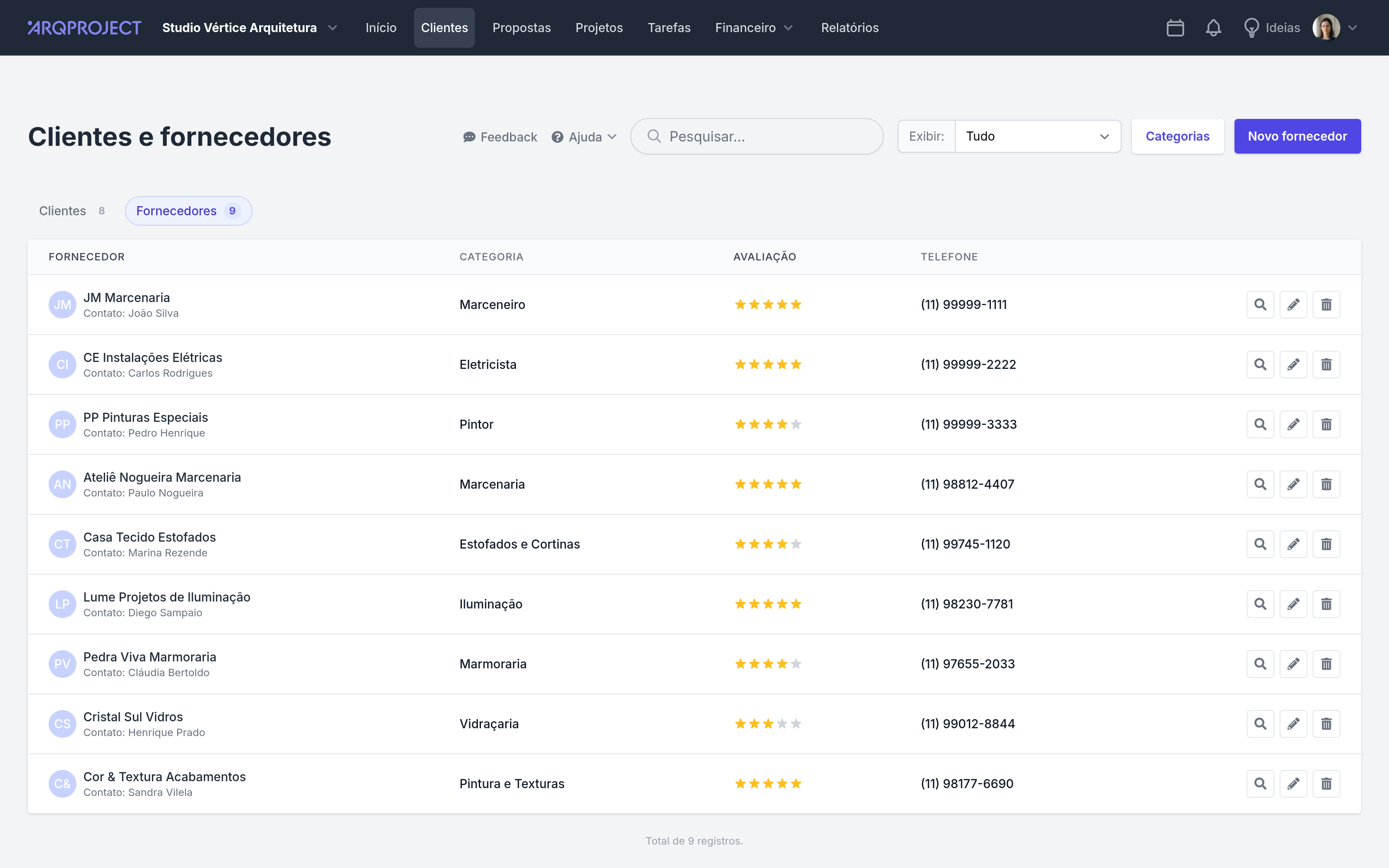This screenshot has width=1389, height=868.
Task: Click the Feedback link
Action: click(x=500, y=137)
